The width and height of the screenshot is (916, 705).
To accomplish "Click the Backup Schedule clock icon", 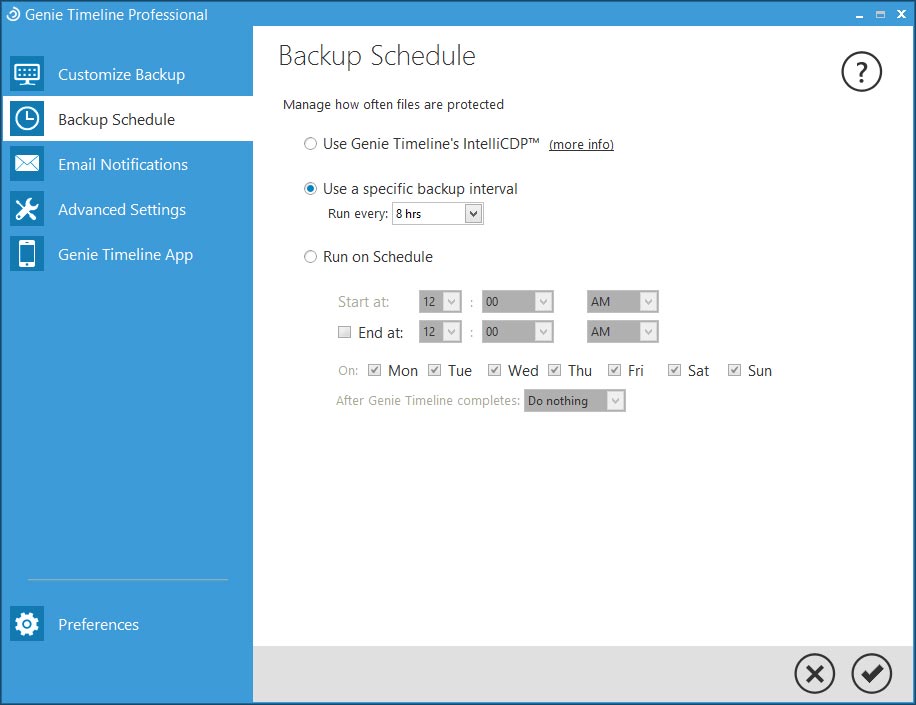I will 27,119.
